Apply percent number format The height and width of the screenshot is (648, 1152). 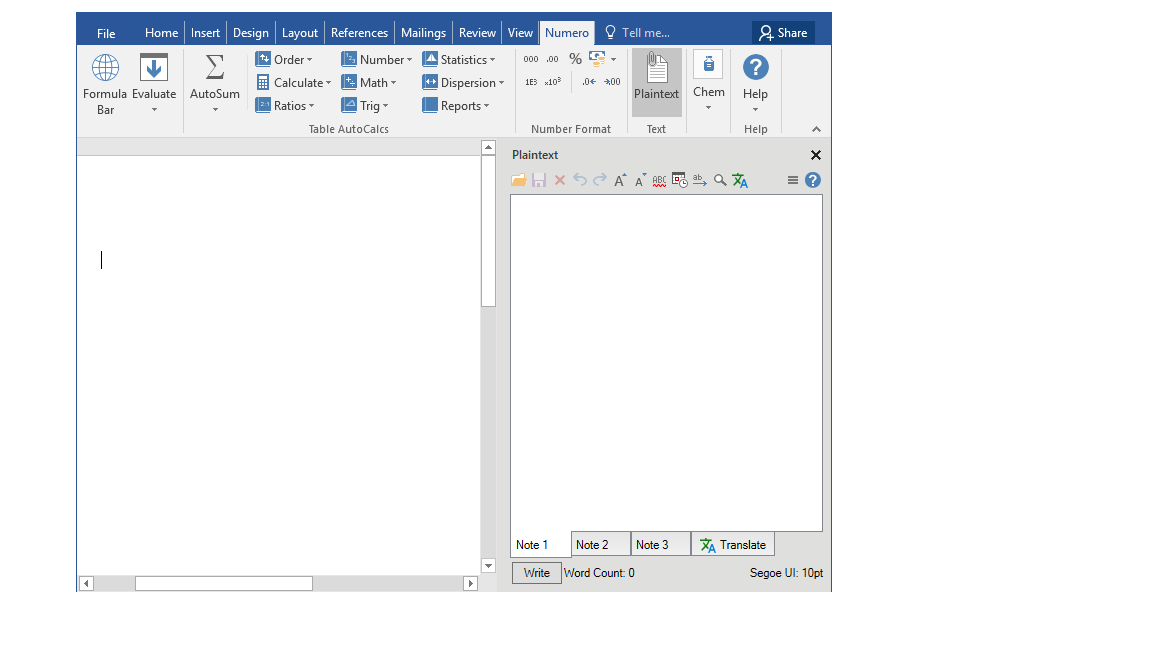(x=575, y=59)
